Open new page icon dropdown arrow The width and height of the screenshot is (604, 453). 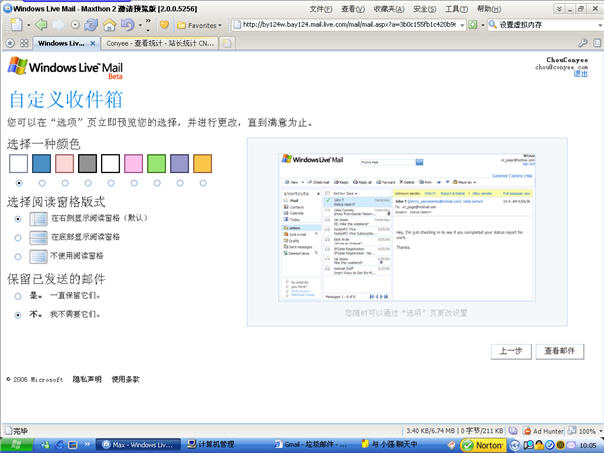pos(28,25)
